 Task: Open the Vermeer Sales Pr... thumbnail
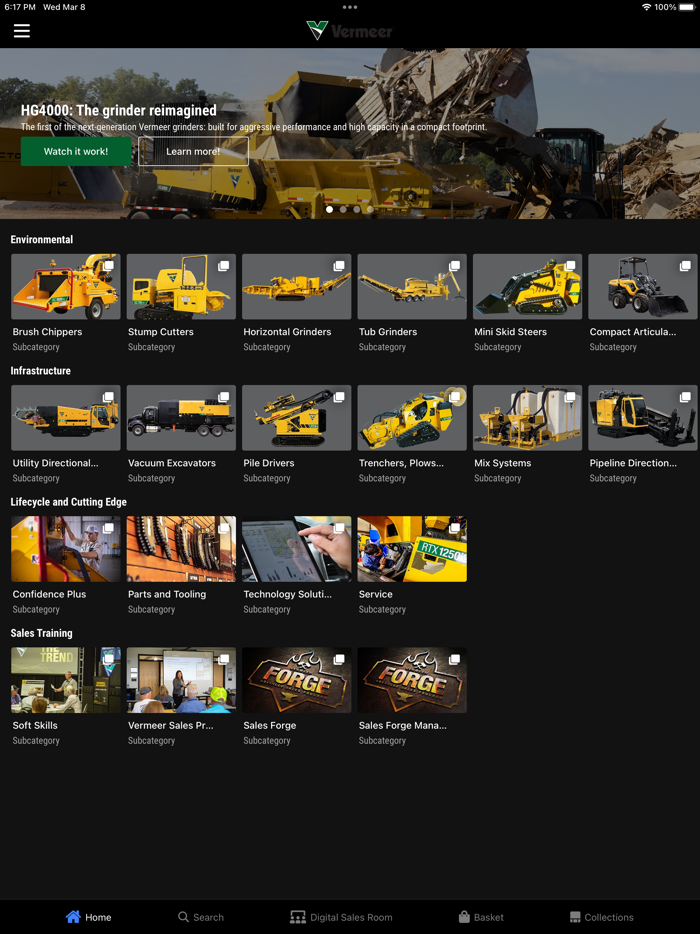181,680
